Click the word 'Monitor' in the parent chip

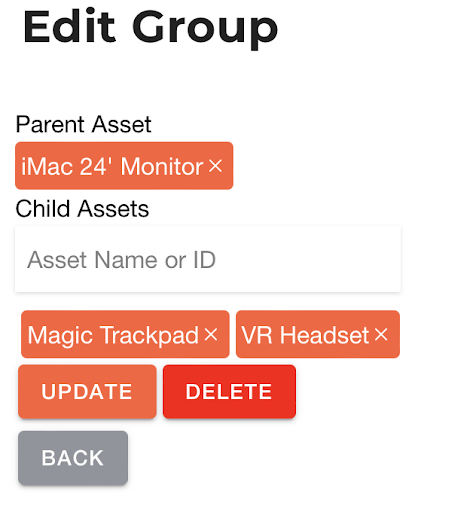162,166
